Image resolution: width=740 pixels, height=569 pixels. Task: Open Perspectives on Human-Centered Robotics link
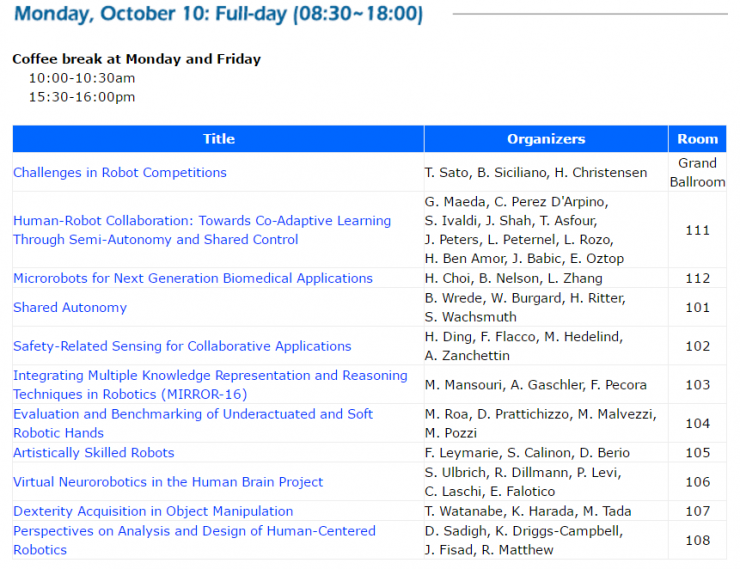pyautogui.click(x=194, y=541)
